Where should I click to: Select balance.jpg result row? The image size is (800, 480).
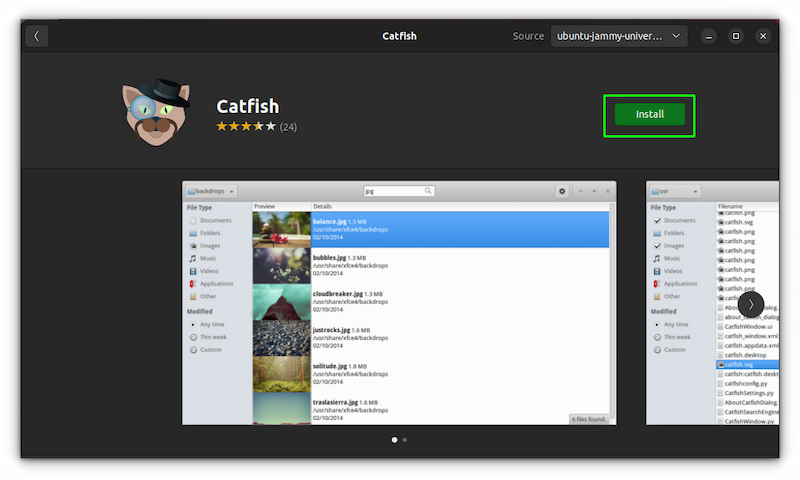click(x=431, y=230)
